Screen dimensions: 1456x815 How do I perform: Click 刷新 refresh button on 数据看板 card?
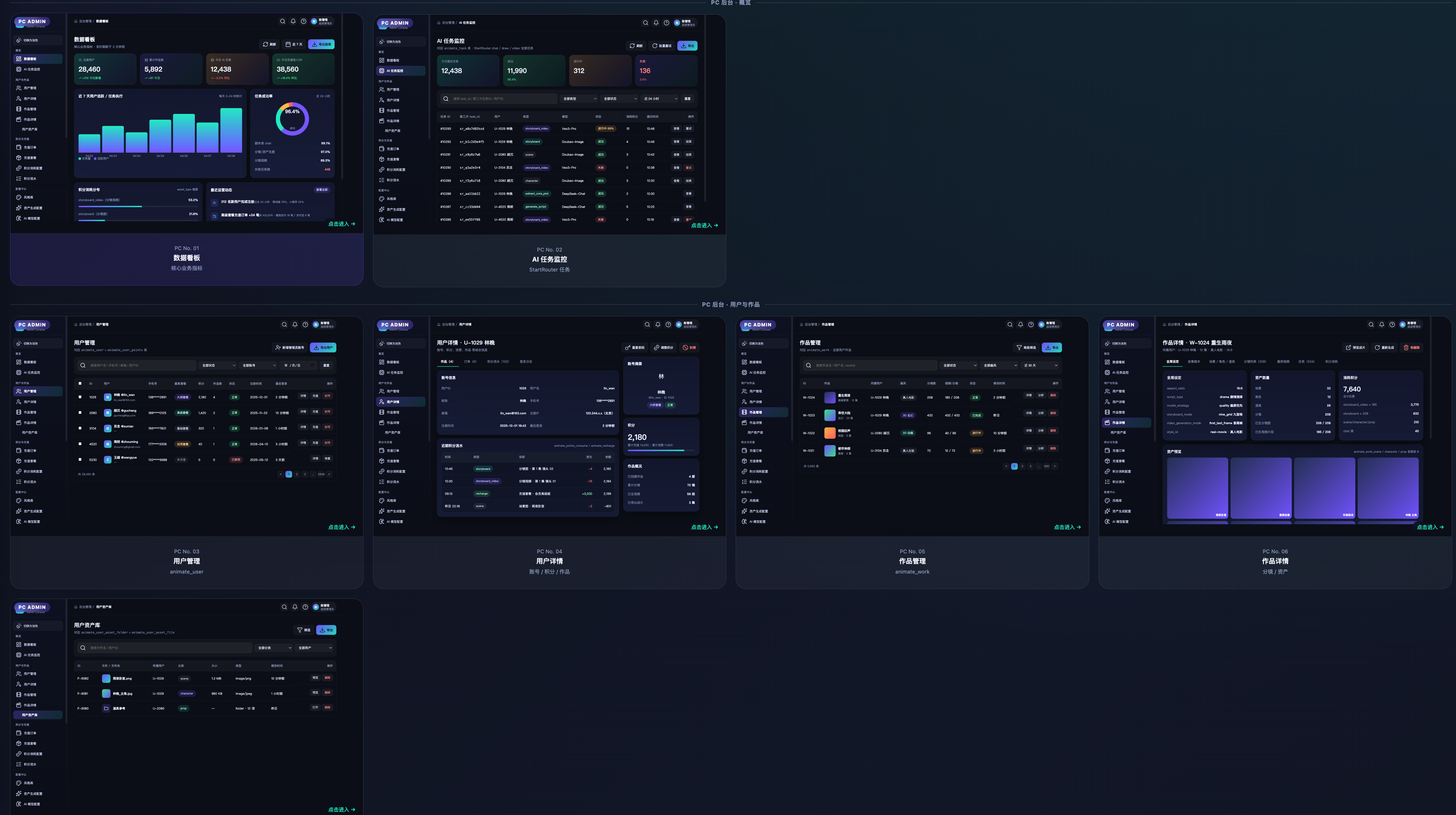[270, 44]
